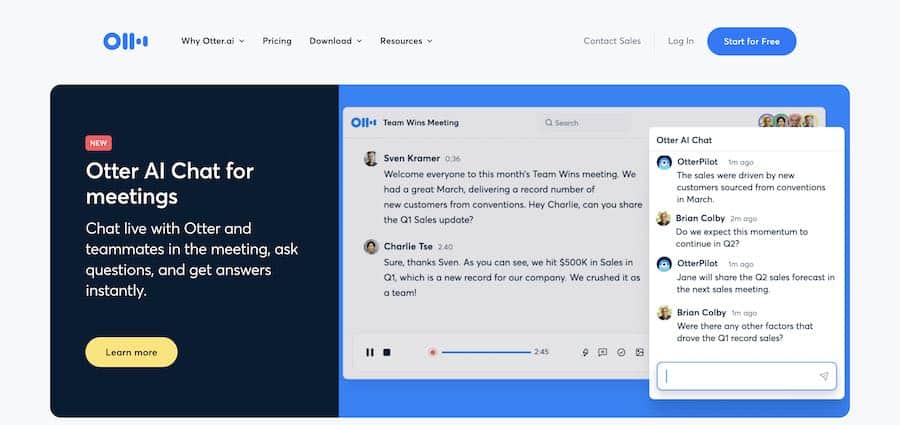
Task: Click Brian Colby's avatar on the Q1 factors question
Action: pos(664,313)
